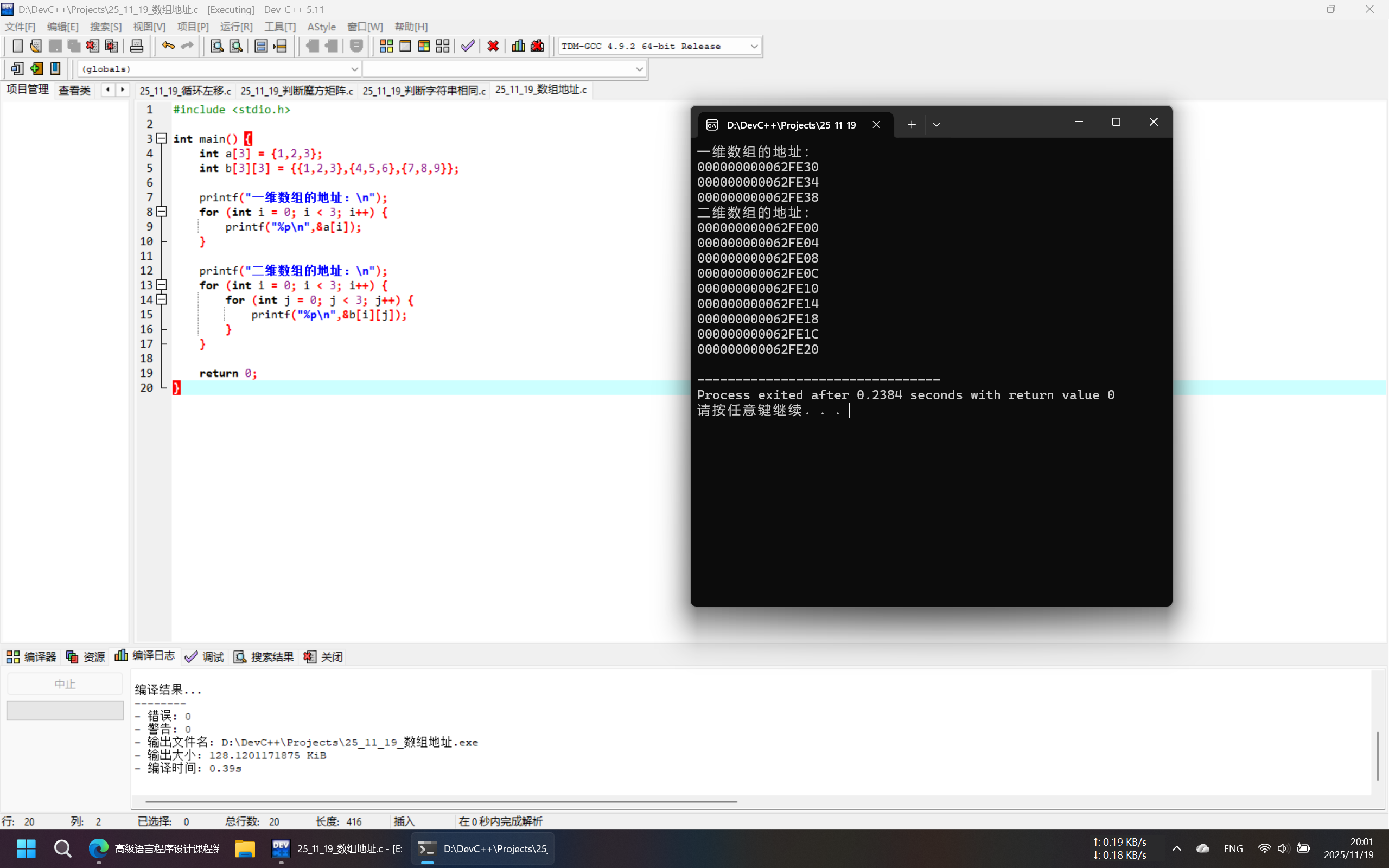Click the Print toolbar icon
Screen dimensions: 1389x868
point(137,46)
